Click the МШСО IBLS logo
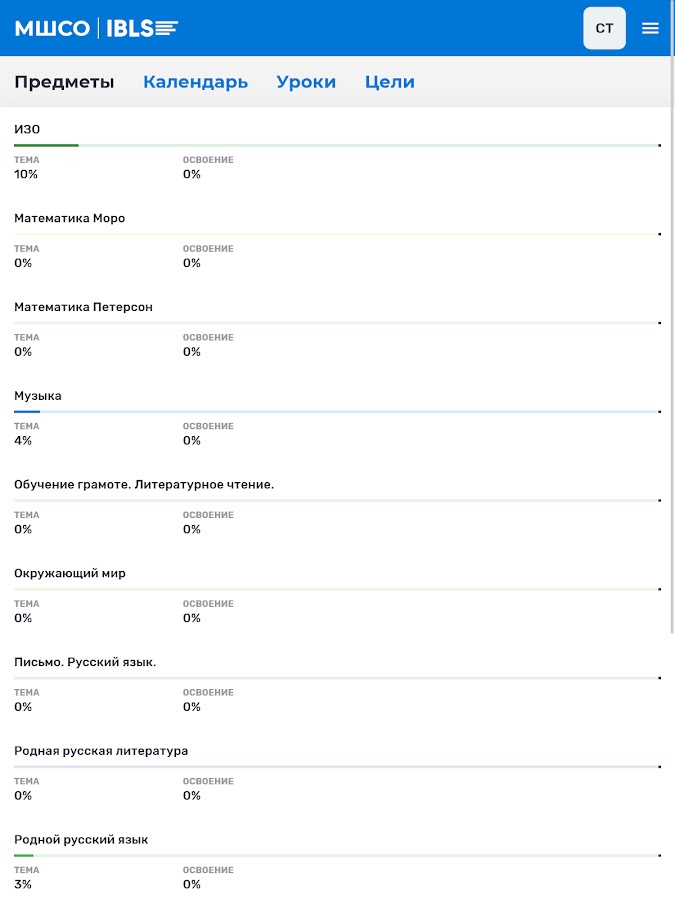This screenshot has width=675, height=900. pos(96,28)
